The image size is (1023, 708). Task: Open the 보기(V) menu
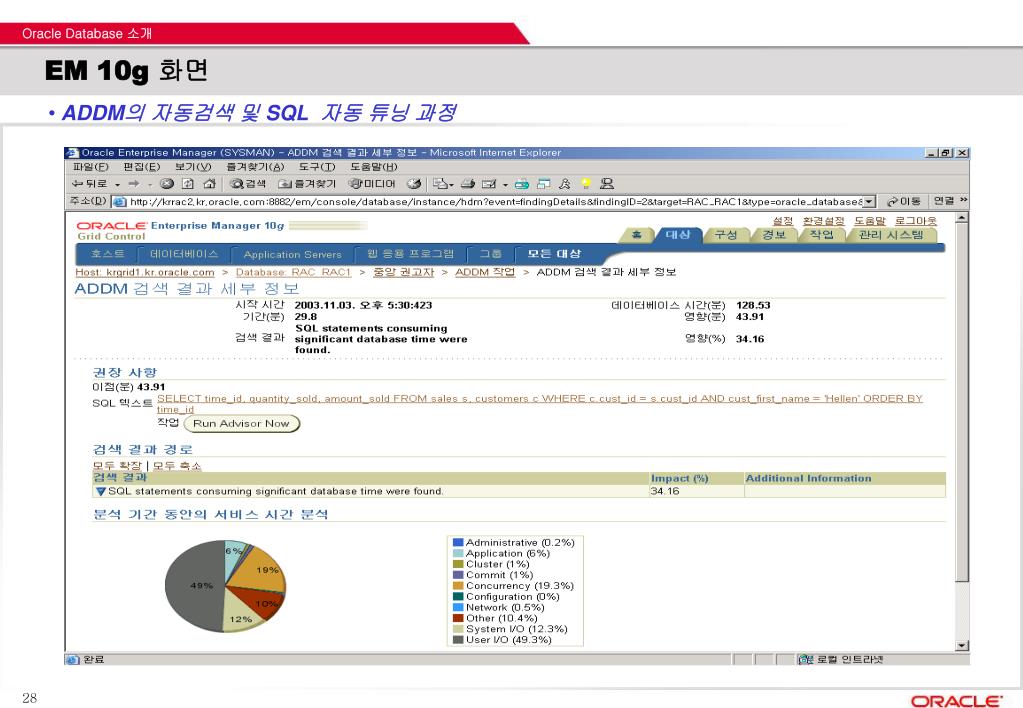point(193,167)
